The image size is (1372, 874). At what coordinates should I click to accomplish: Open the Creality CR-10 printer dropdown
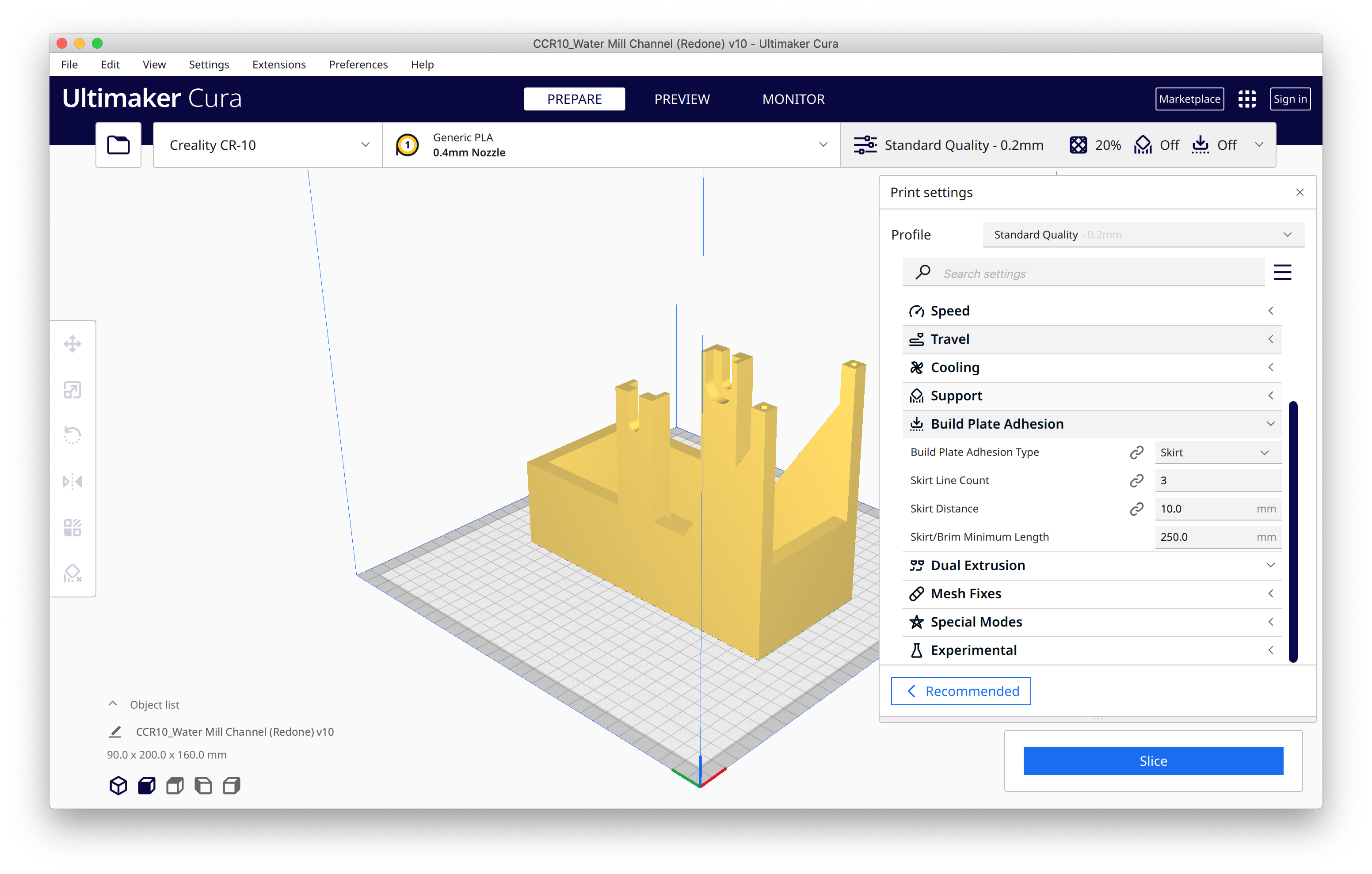tap(267, 145)
